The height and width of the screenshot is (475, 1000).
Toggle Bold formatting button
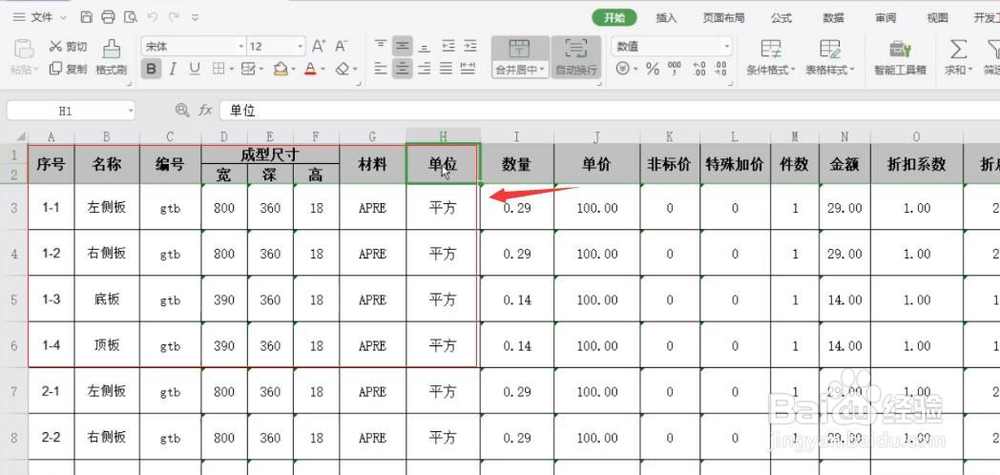pos(151,68)
